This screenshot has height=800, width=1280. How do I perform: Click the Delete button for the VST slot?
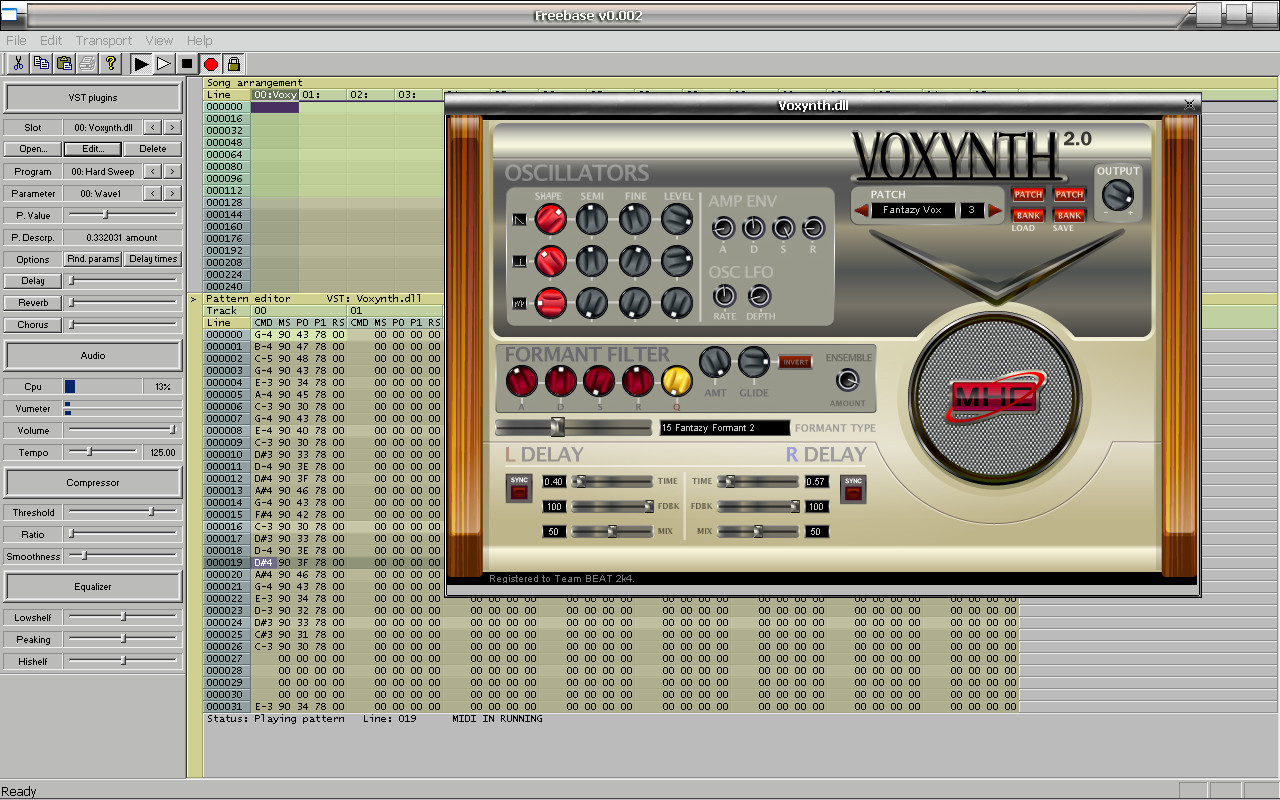153,149
